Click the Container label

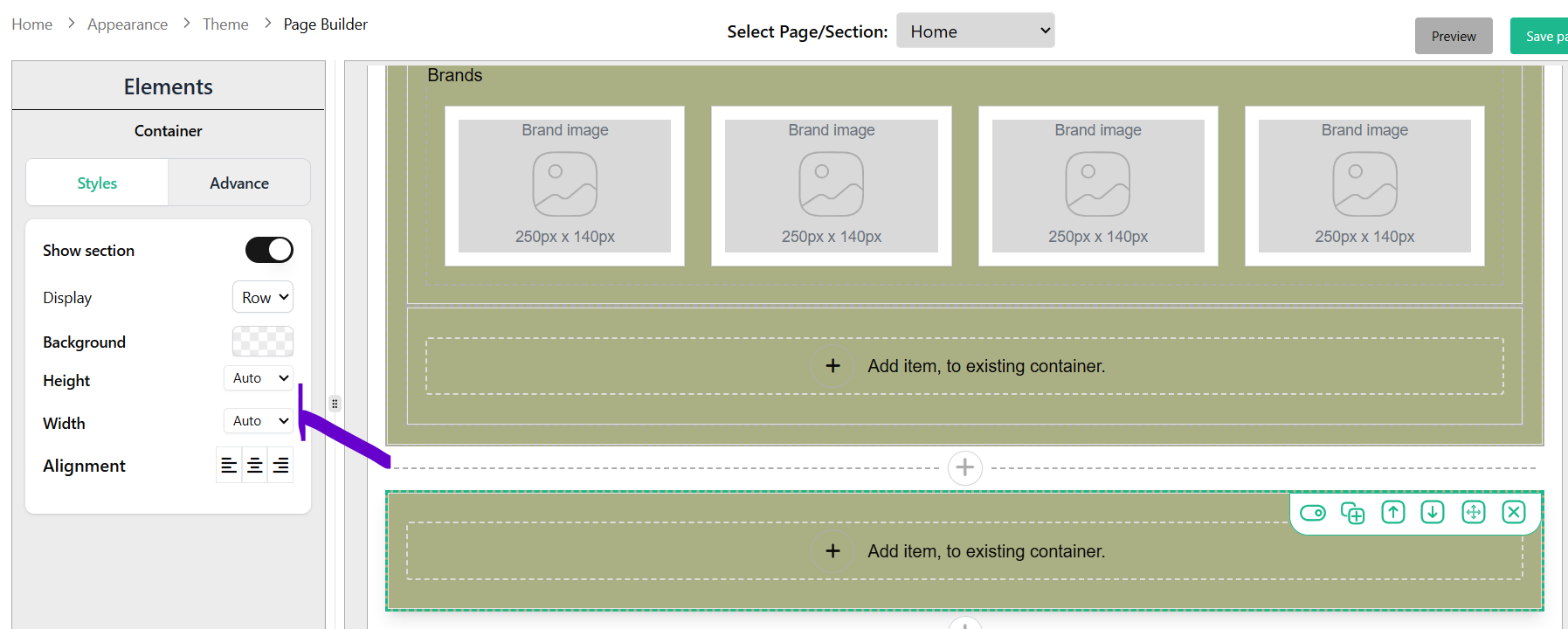pos(169,130)
